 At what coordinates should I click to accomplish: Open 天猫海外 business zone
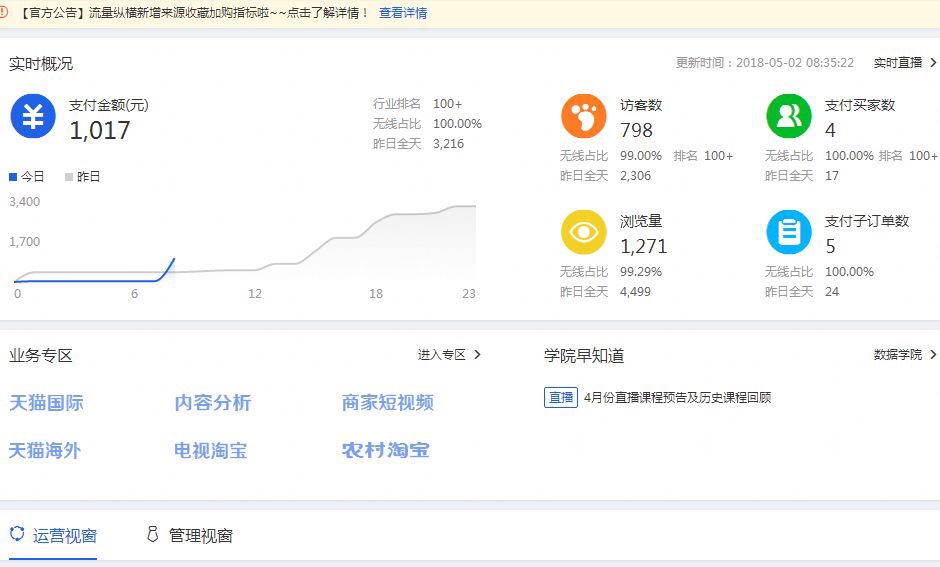coord(45,451)
